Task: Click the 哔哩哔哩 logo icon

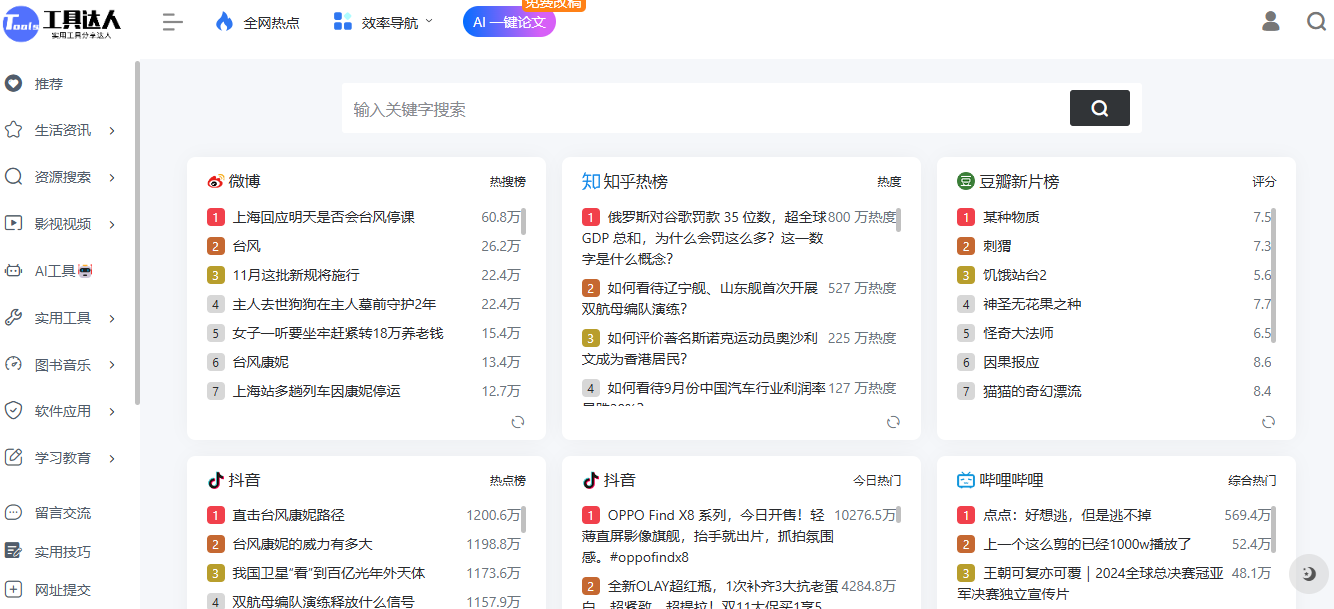Action: [x=966, y=481]
